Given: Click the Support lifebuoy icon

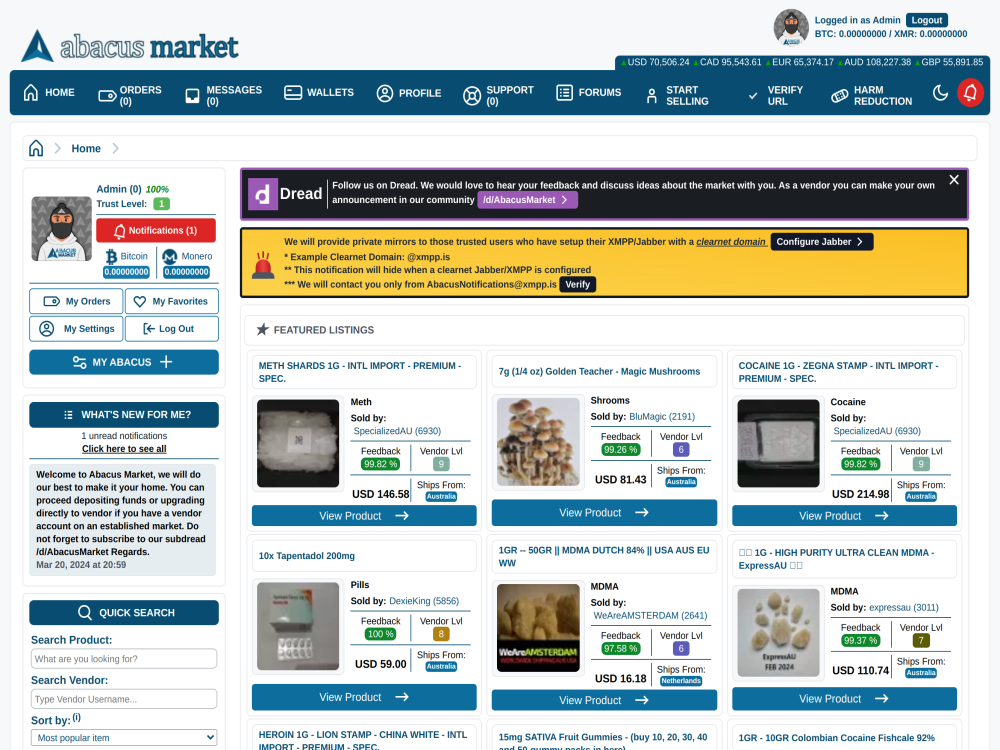Looking at the screenshot, I should click(472, 96).
